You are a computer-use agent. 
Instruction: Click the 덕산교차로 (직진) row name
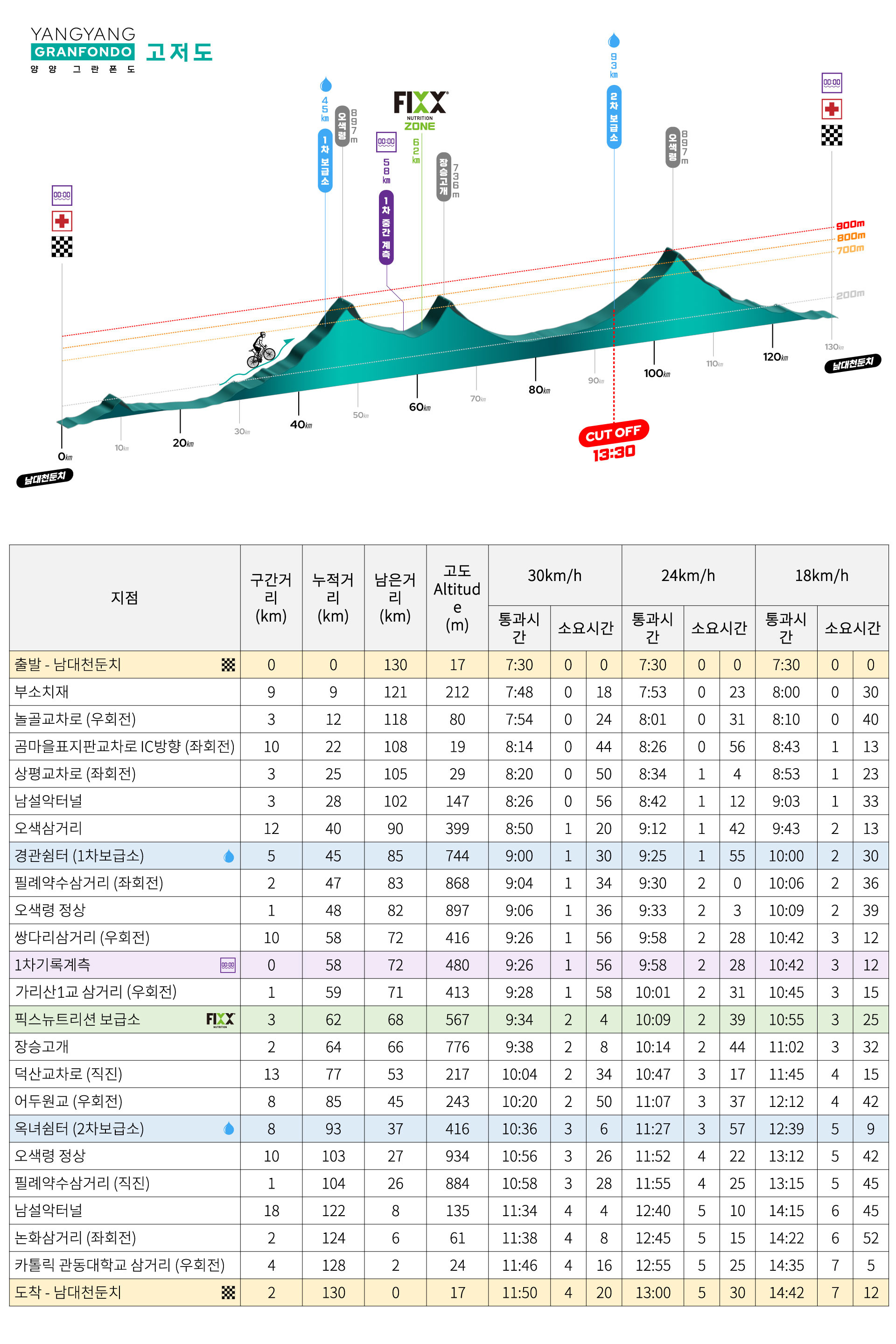(68, 1074)
